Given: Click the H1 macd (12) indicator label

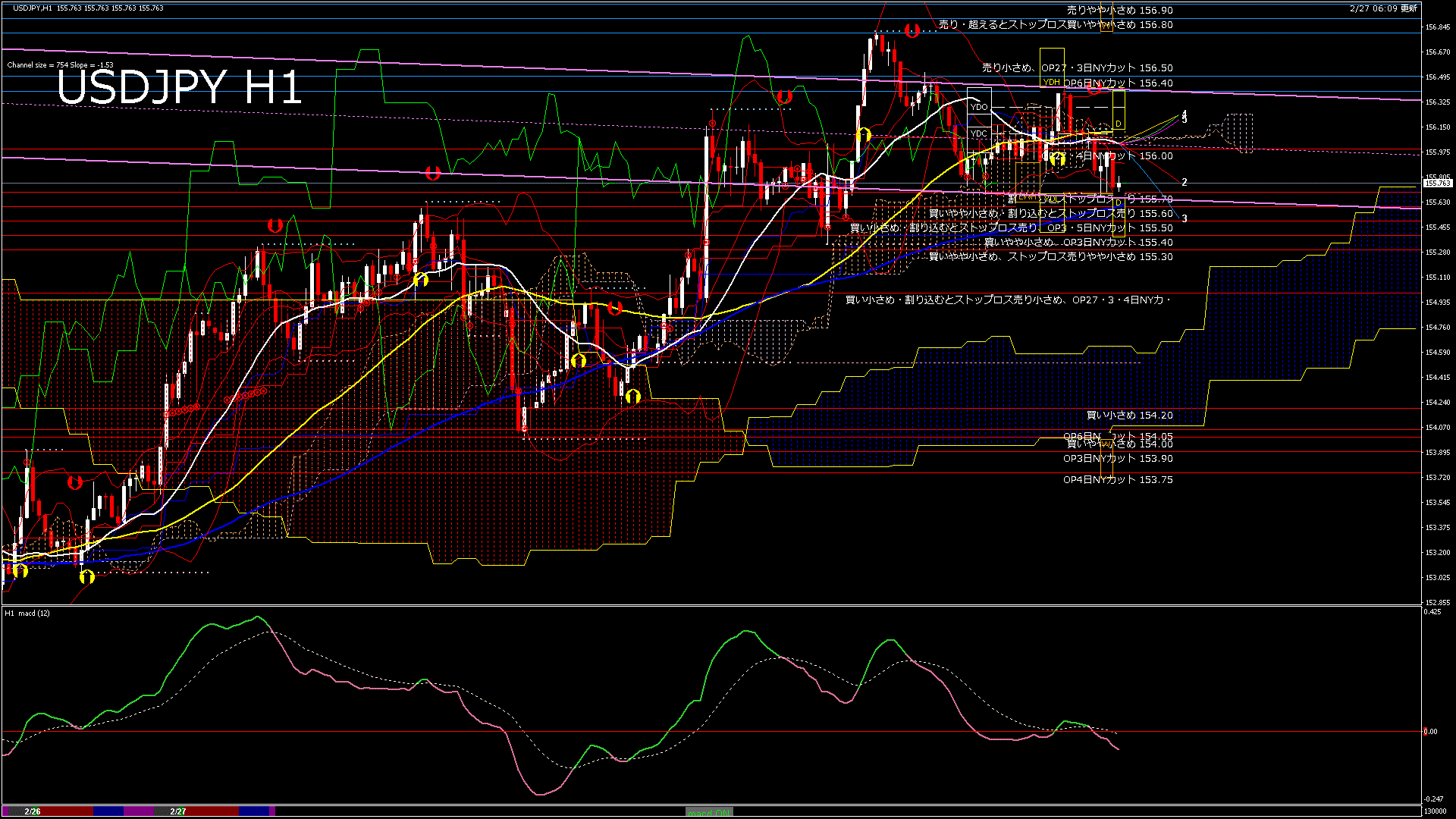Looking at the screenshot, I should point(28,613).
